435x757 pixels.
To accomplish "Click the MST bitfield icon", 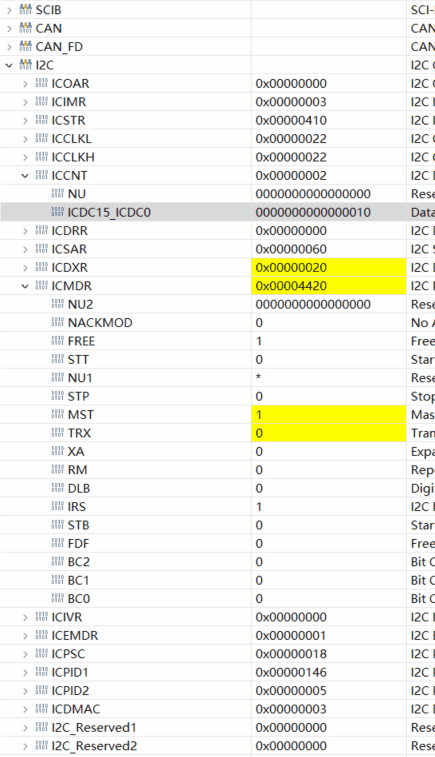I will point(57,414).
